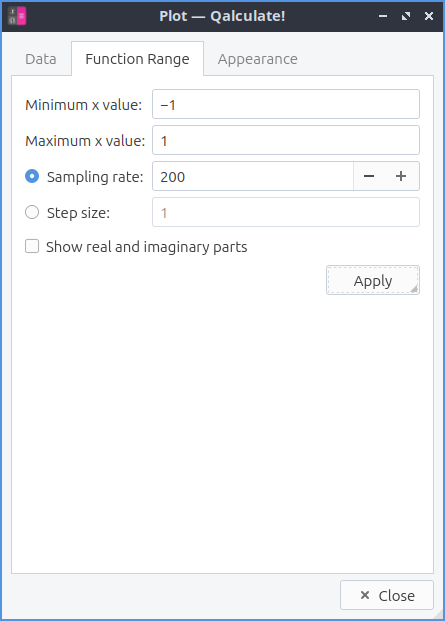Enable Show real and imaginary parts
Screen dimensions: 445x621
tap(32, 246)
